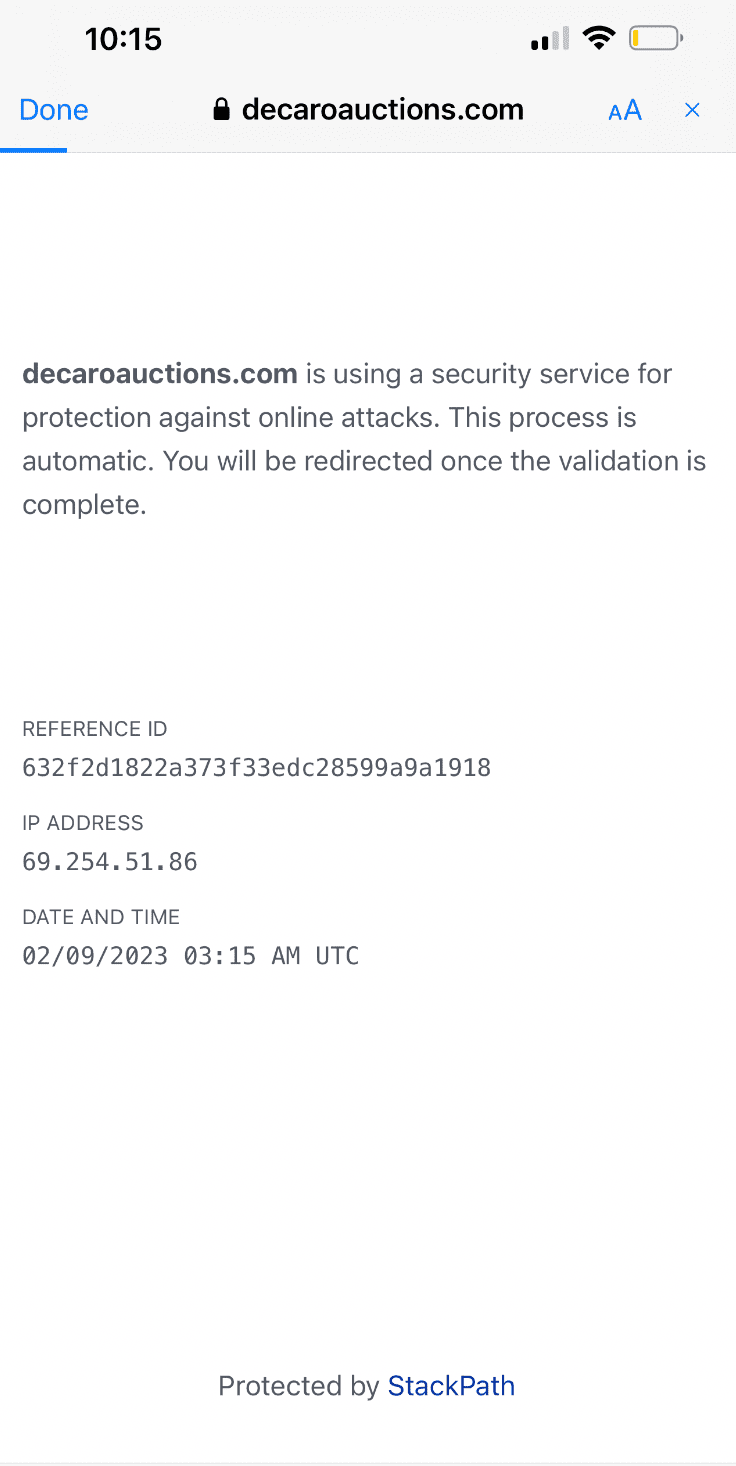Tap the security service message paragraph

[365, 439]
